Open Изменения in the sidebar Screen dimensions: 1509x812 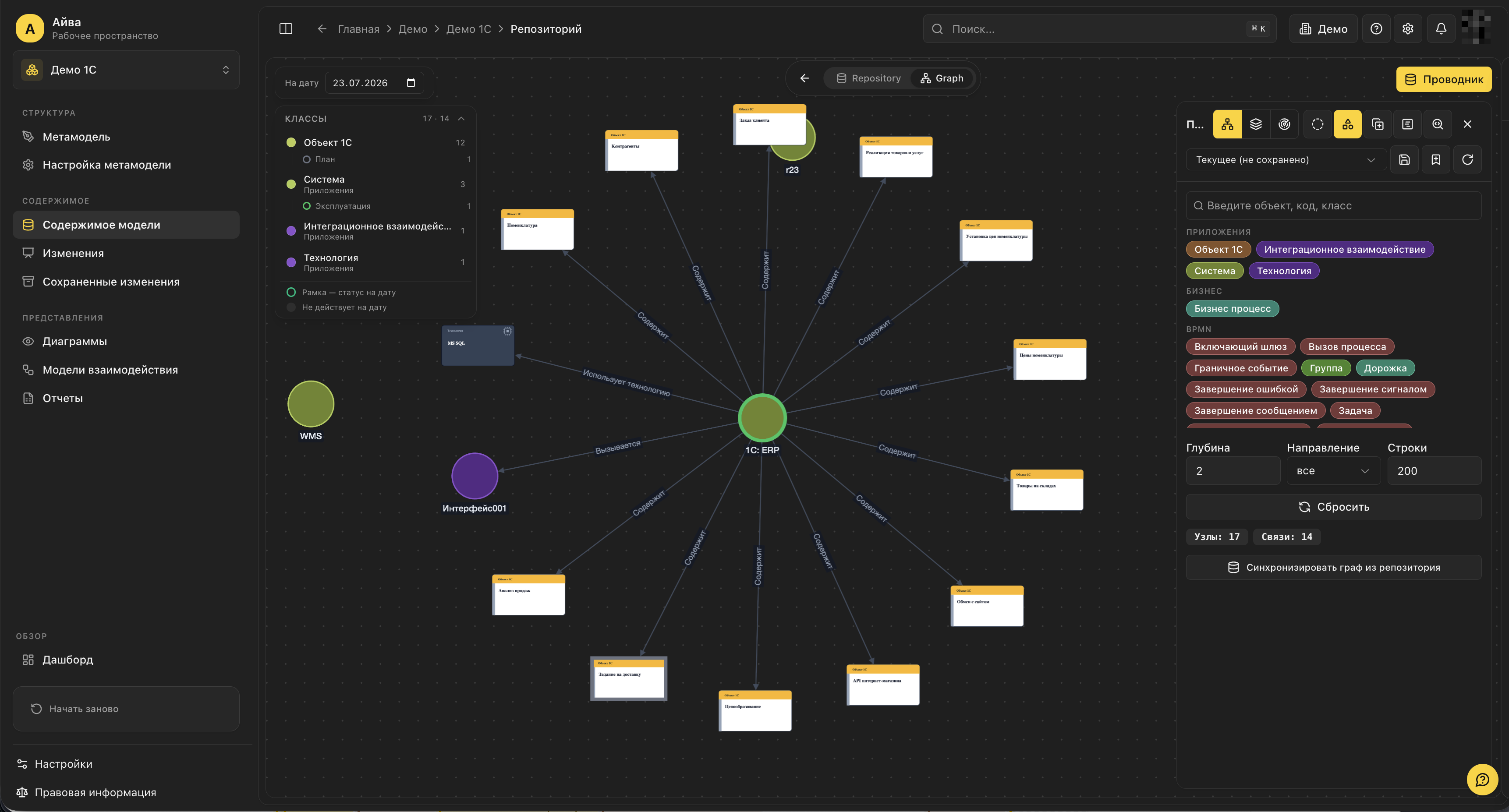click(x=126, y=254)
